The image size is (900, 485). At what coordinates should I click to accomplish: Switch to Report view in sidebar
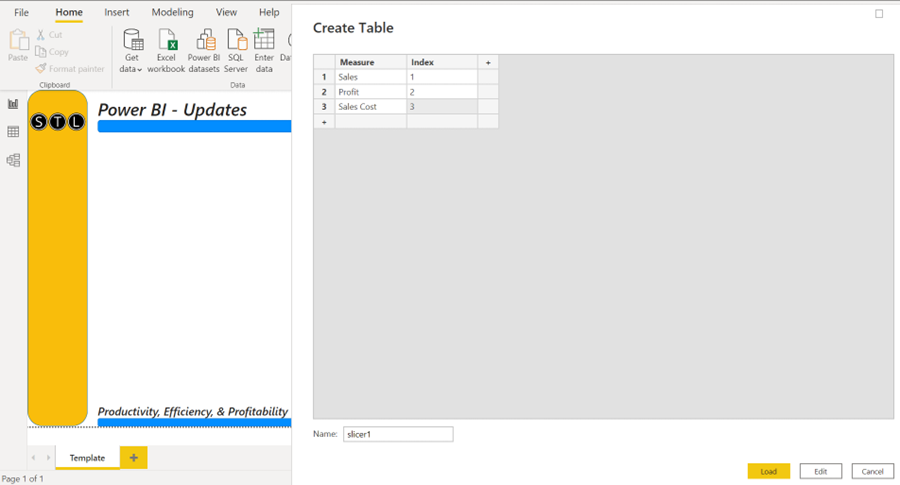tap(13, 104)
